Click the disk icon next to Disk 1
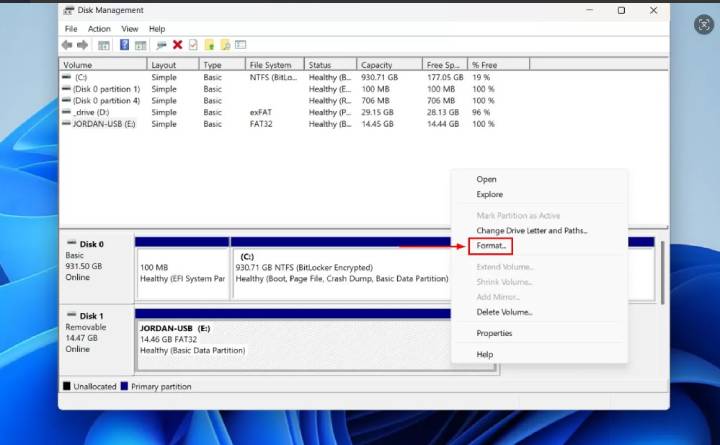Viewport: 720px width, 445px height. 72,315
